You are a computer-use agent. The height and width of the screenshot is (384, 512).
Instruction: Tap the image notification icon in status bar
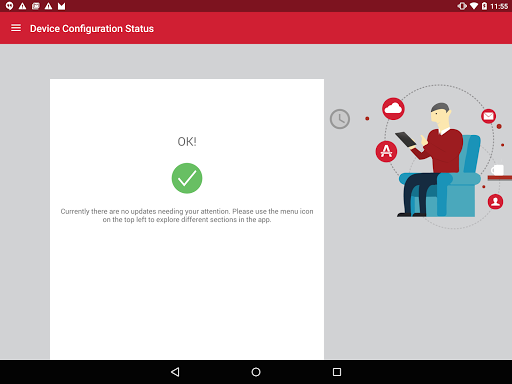36,6
